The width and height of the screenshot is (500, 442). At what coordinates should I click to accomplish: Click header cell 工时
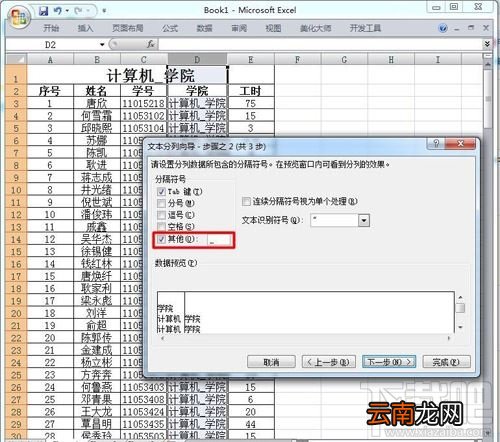point(251,91)
